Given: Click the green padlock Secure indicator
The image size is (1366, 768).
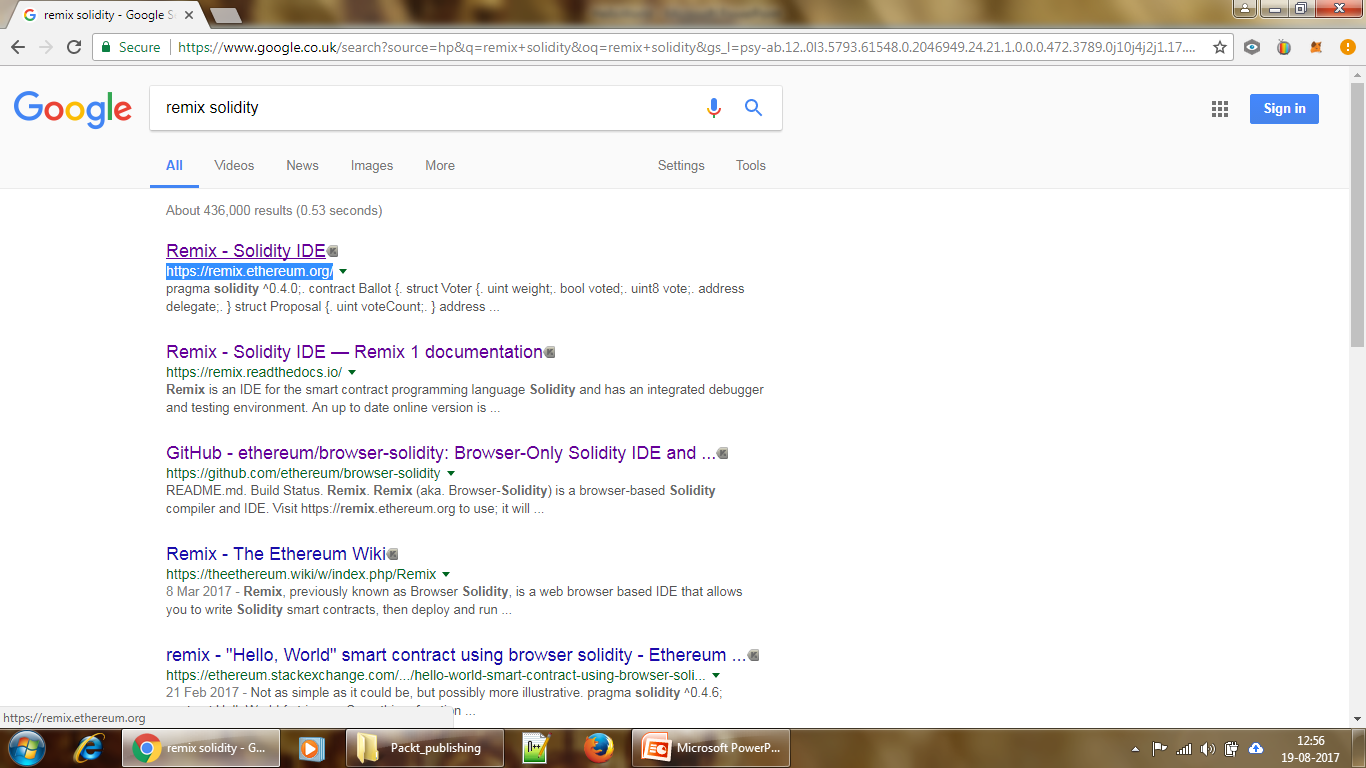Looking at the screenshot, I should (132, 47).
